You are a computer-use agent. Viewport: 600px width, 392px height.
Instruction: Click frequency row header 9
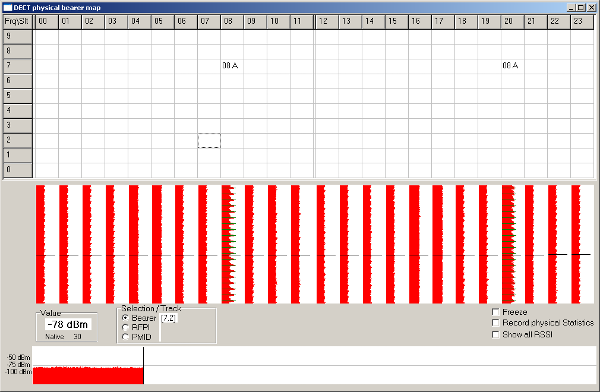pyautogui.click(x=18, y=37)
